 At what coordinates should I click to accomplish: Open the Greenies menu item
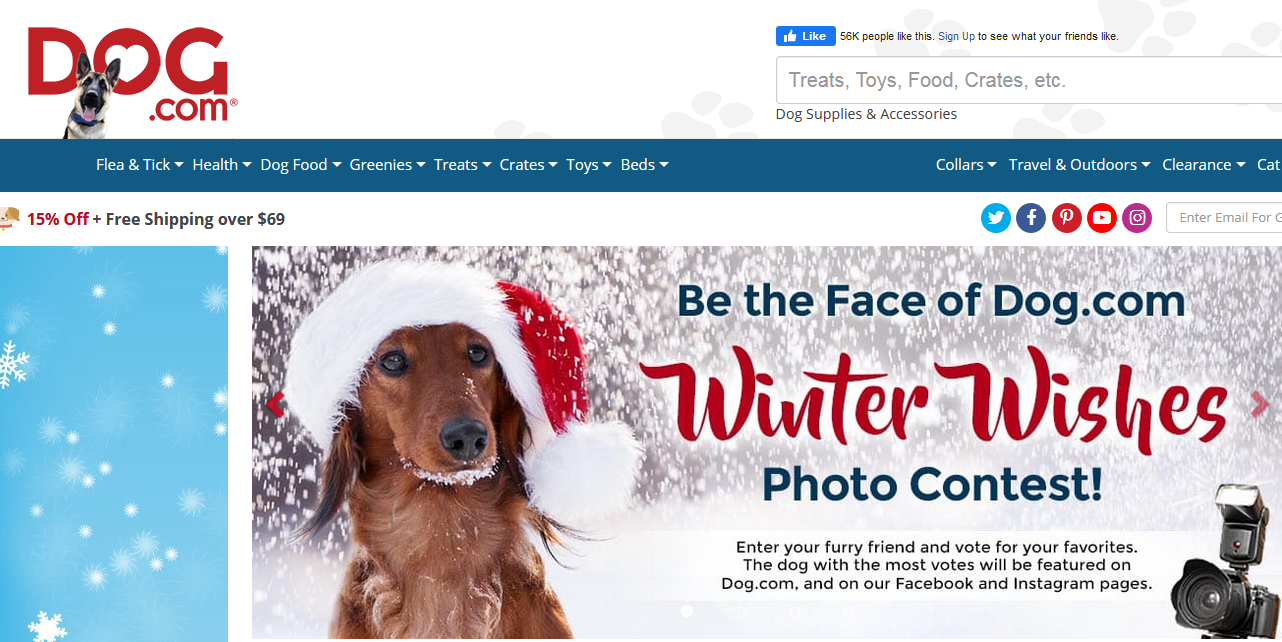click(x=388, y=165)
